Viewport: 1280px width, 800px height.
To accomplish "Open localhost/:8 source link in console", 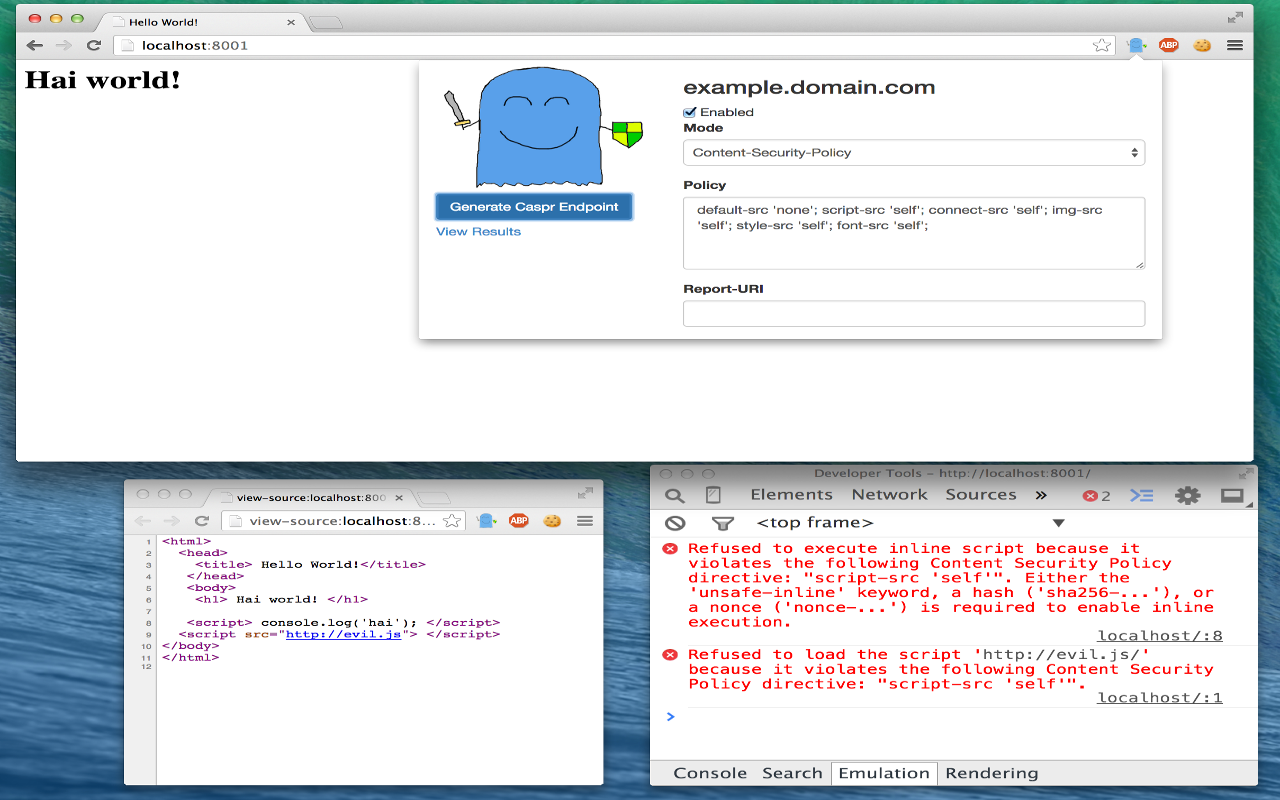I will click(x=1159, y=636).
